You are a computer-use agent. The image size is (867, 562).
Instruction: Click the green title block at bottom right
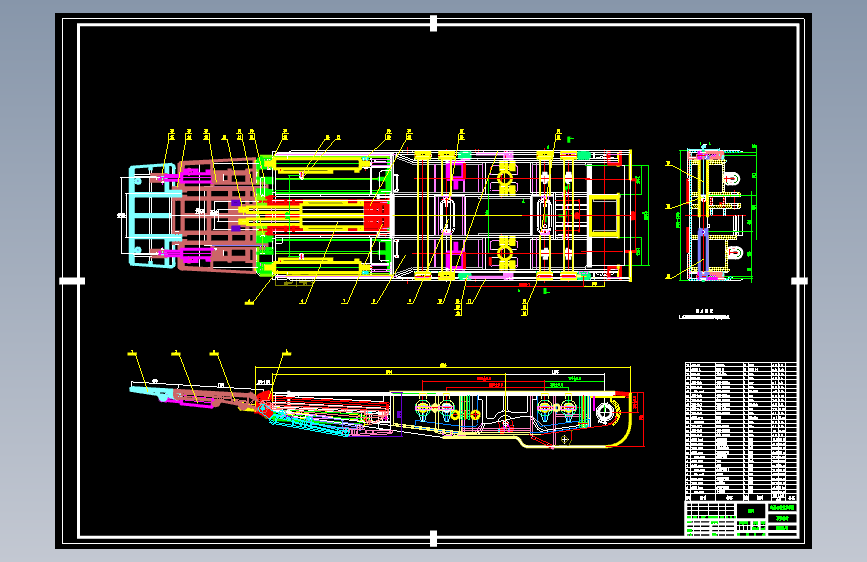pos(741,519)
